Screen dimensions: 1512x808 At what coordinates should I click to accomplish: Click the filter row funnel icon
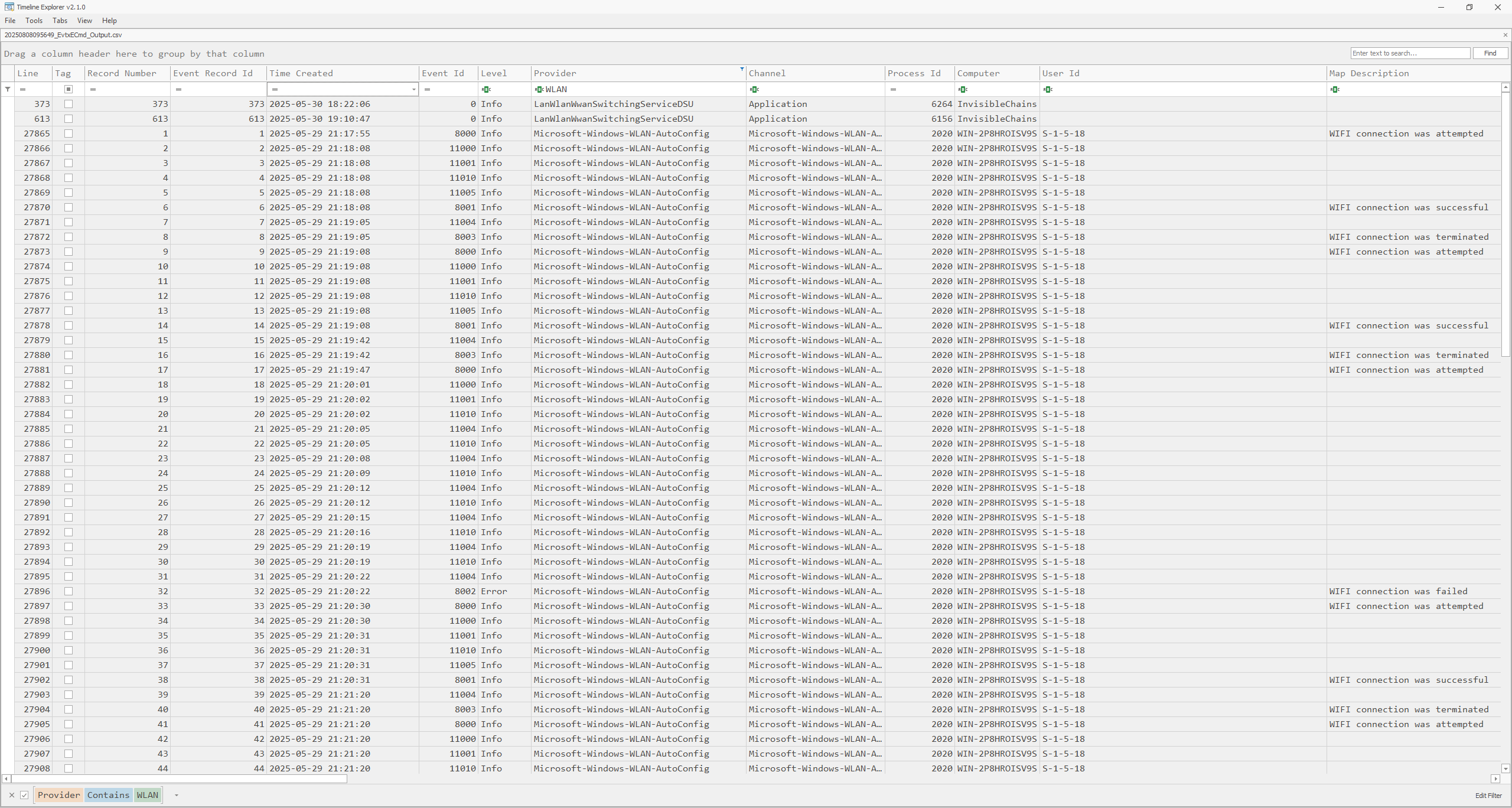[8, 89]
